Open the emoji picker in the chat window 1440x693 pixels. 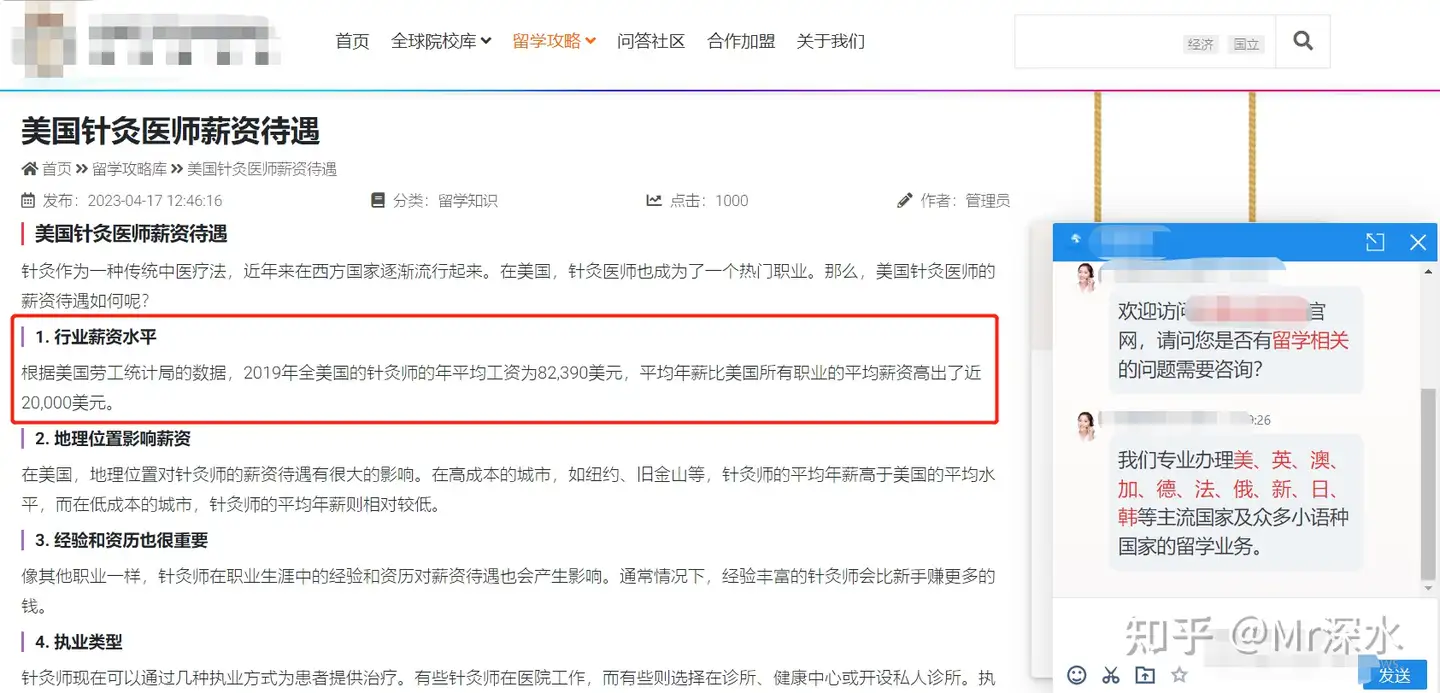(1077, 676)
